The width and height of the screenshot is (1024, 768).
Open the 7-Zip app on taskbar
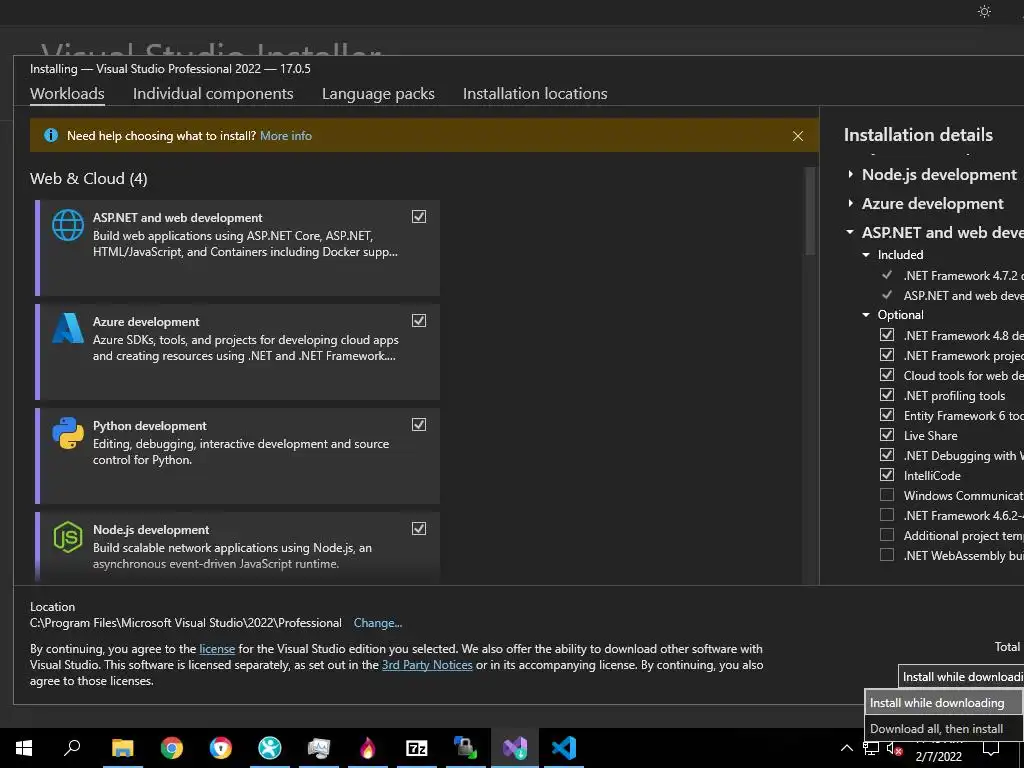click(417, 747)
